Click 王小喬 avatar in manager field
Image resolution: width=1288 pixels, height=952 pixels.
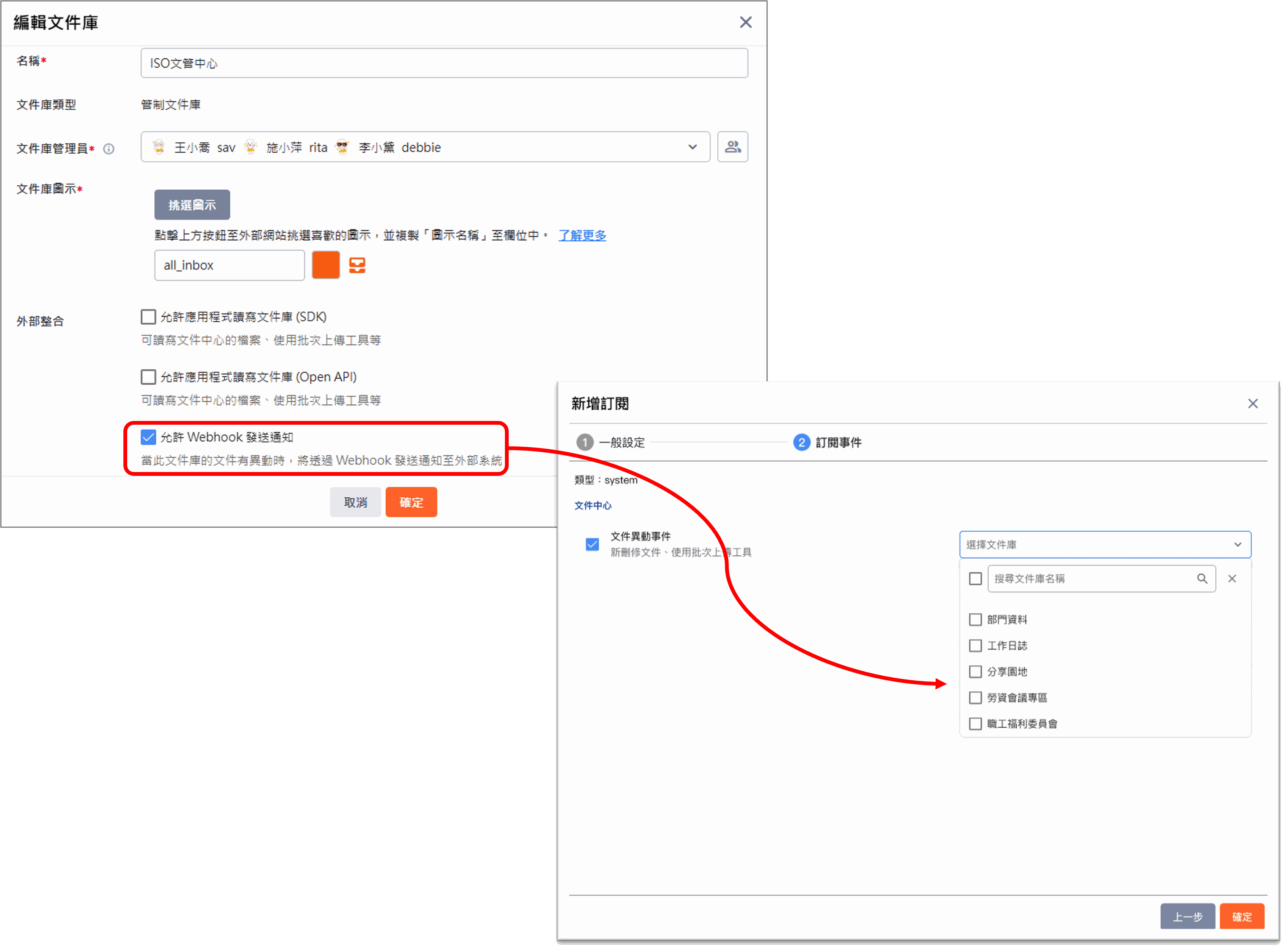pyautogui.click(x=159, y=147)
